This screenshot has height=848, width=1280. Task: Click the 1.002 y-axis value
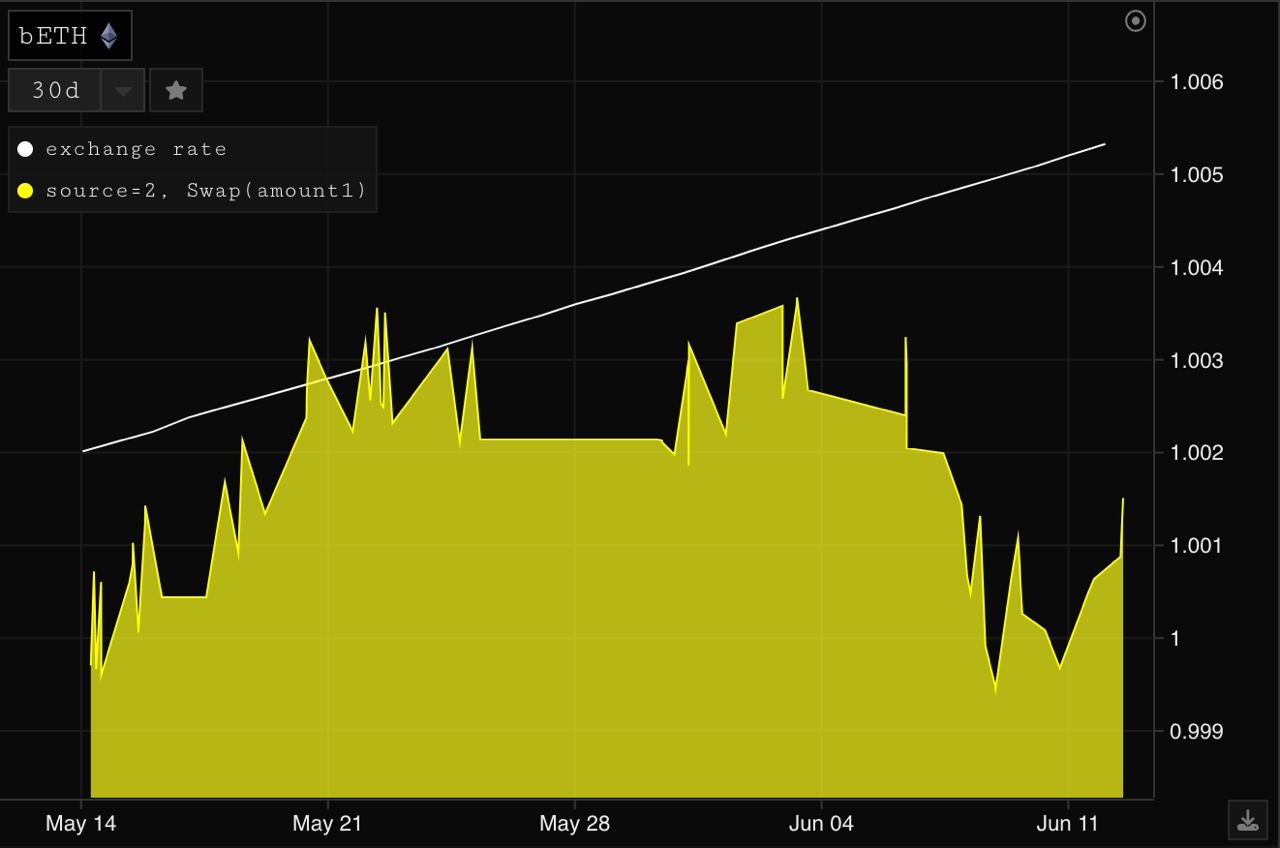click(x=1197, y=453)
